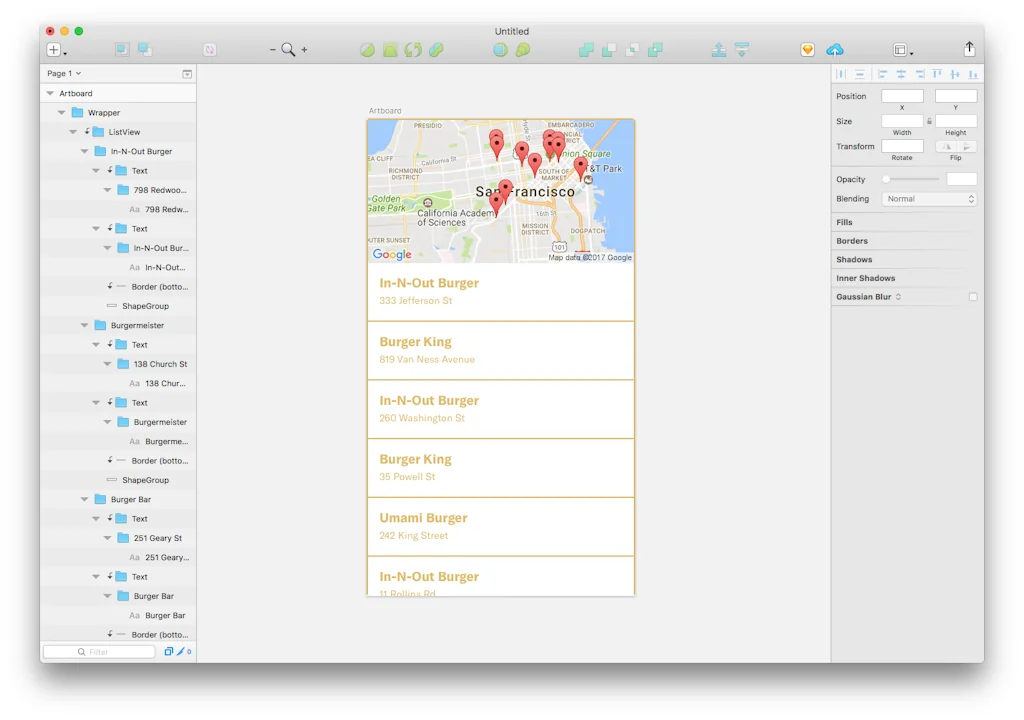Open the Blending mode dropdown
1024x720 pixels.
pyautogui.click(x=929, y=199)
